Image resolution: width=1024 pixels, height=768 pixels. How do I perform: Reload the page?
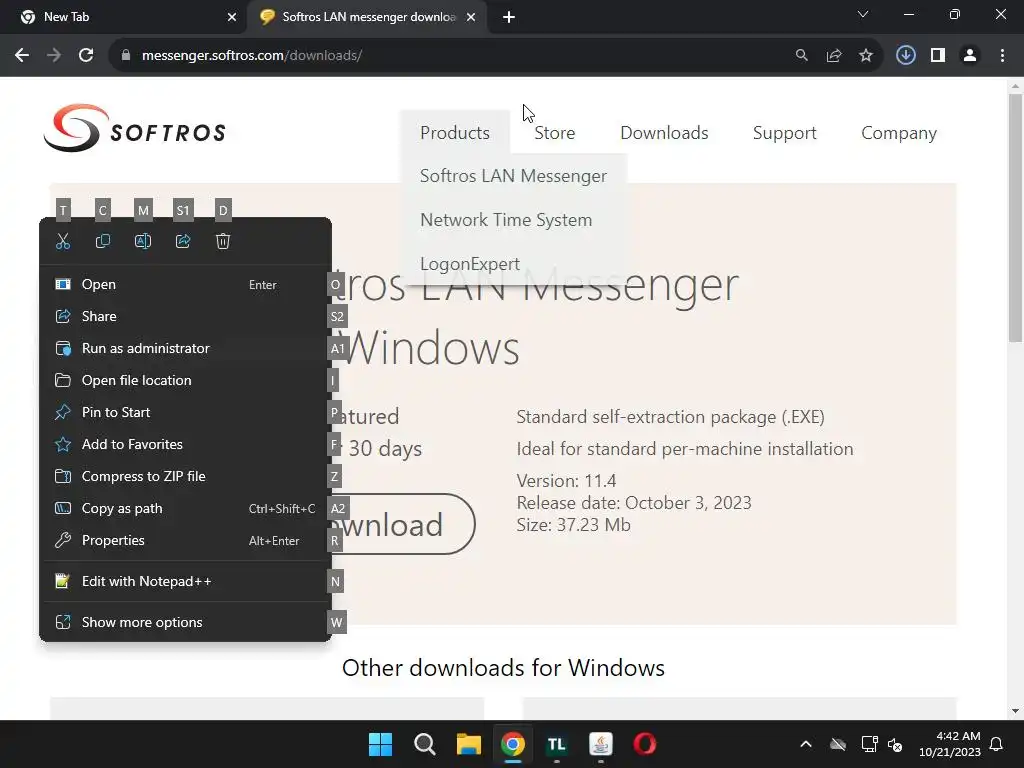86,56
